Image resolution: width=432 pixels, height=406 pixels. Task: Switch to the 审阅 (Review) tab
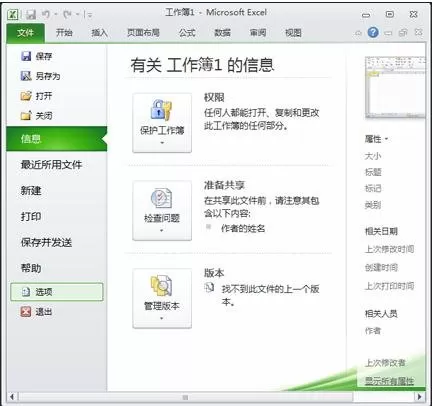coord(258,33)
